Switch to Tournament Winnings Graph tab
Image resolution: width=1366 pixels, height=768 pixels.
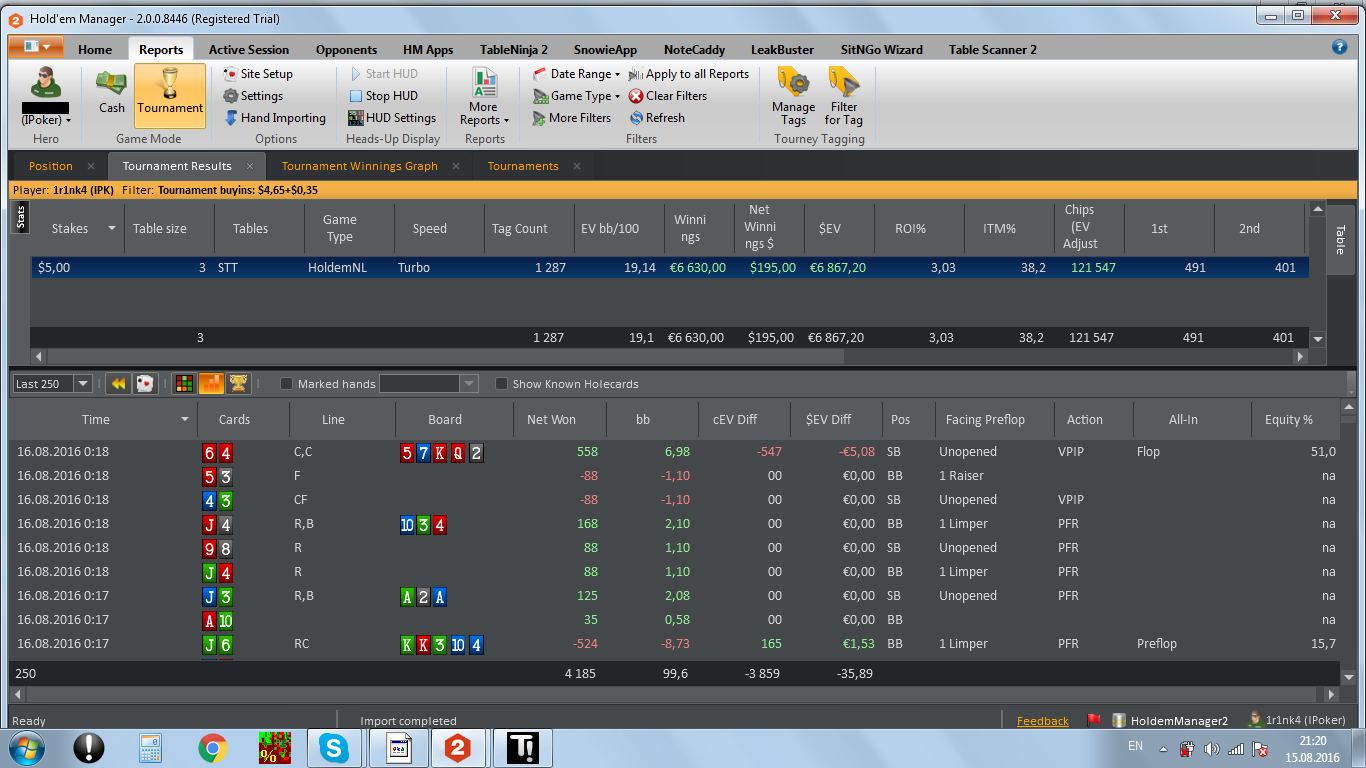coord(359,166)
